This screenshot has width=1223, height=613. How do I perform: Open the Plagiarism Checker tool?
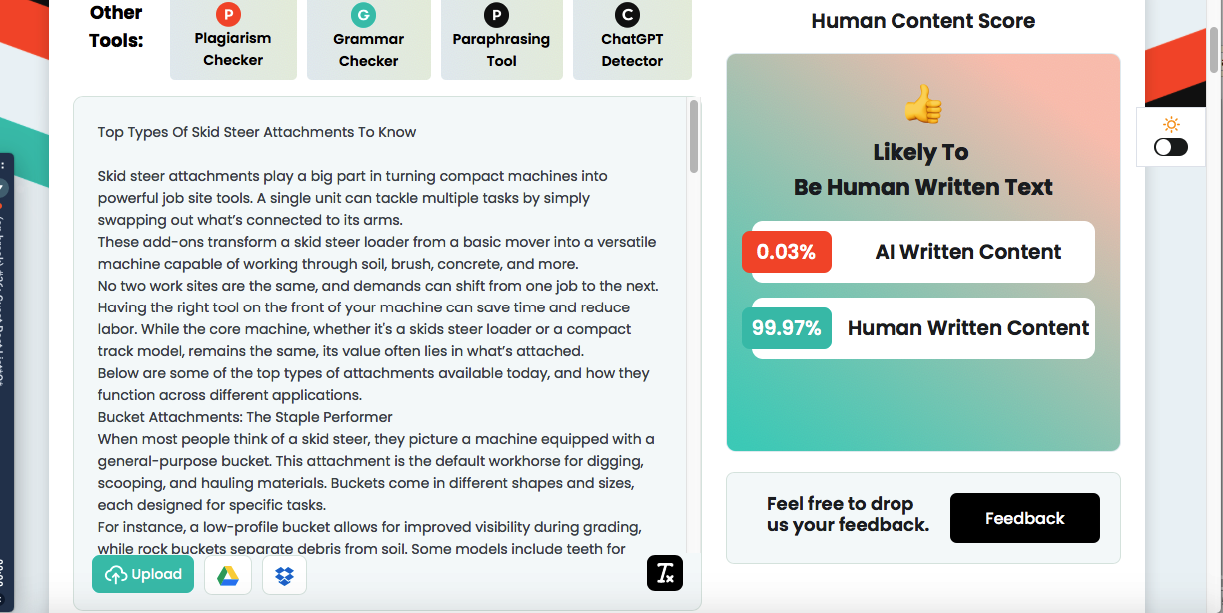coord(233,39)
